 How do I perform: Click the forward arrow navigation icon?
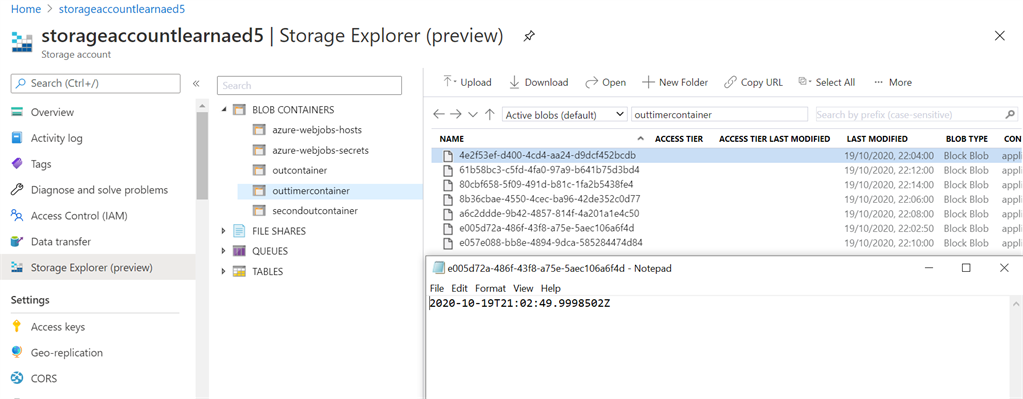455,114
